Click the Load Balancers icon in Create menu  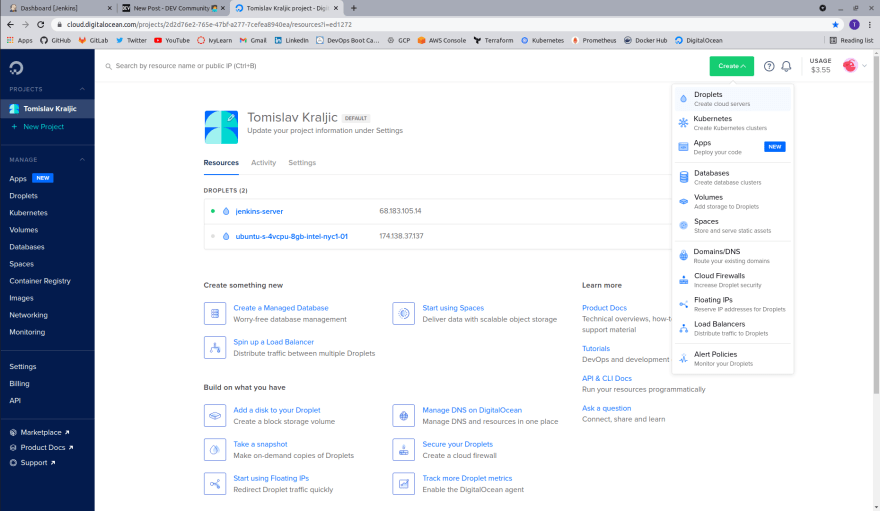click(x=684, y=328)
